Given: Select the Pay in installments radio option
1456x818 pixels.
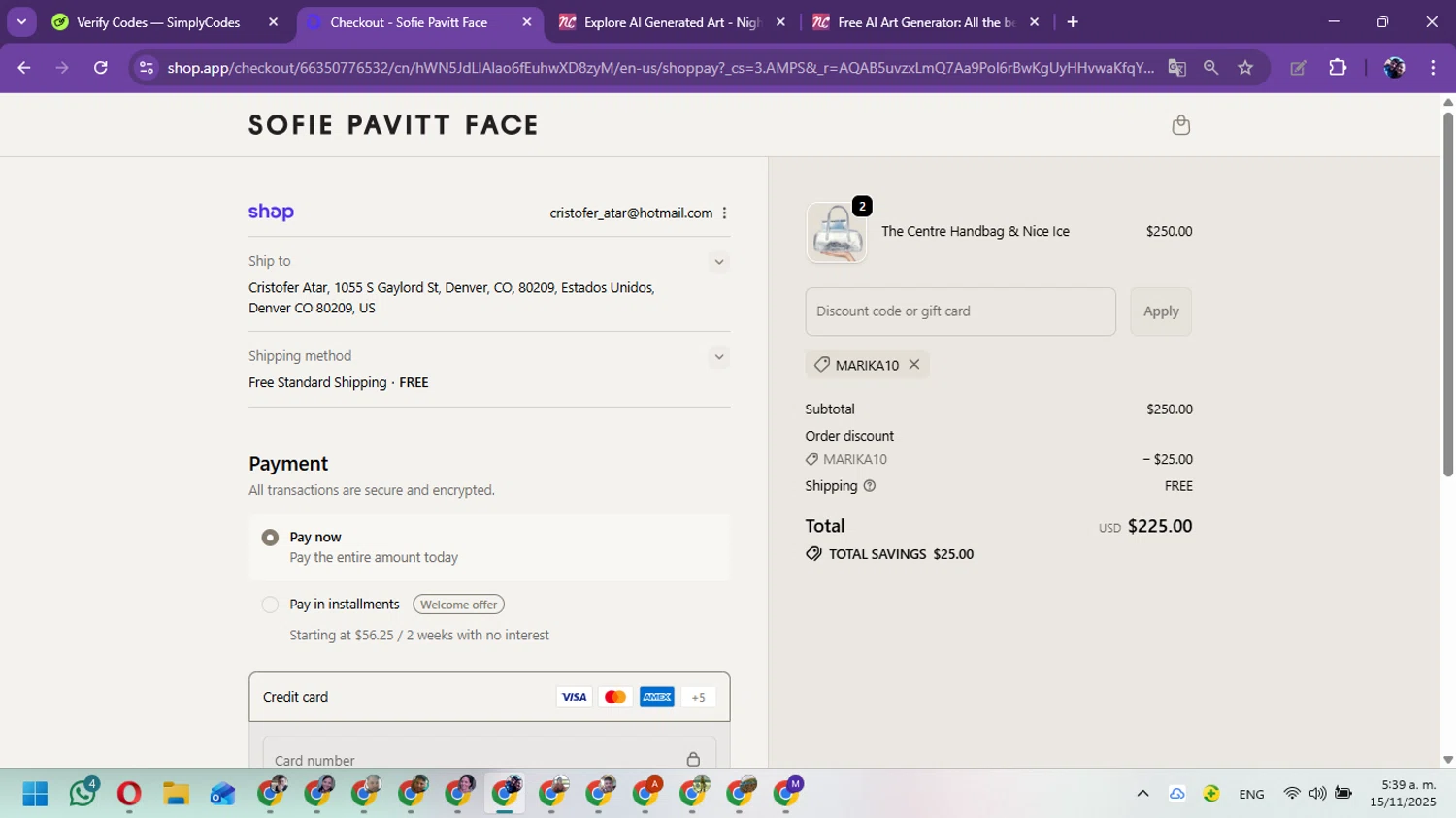Looking at the screenshot, I should pyautogui.click(x=270, y=605).
